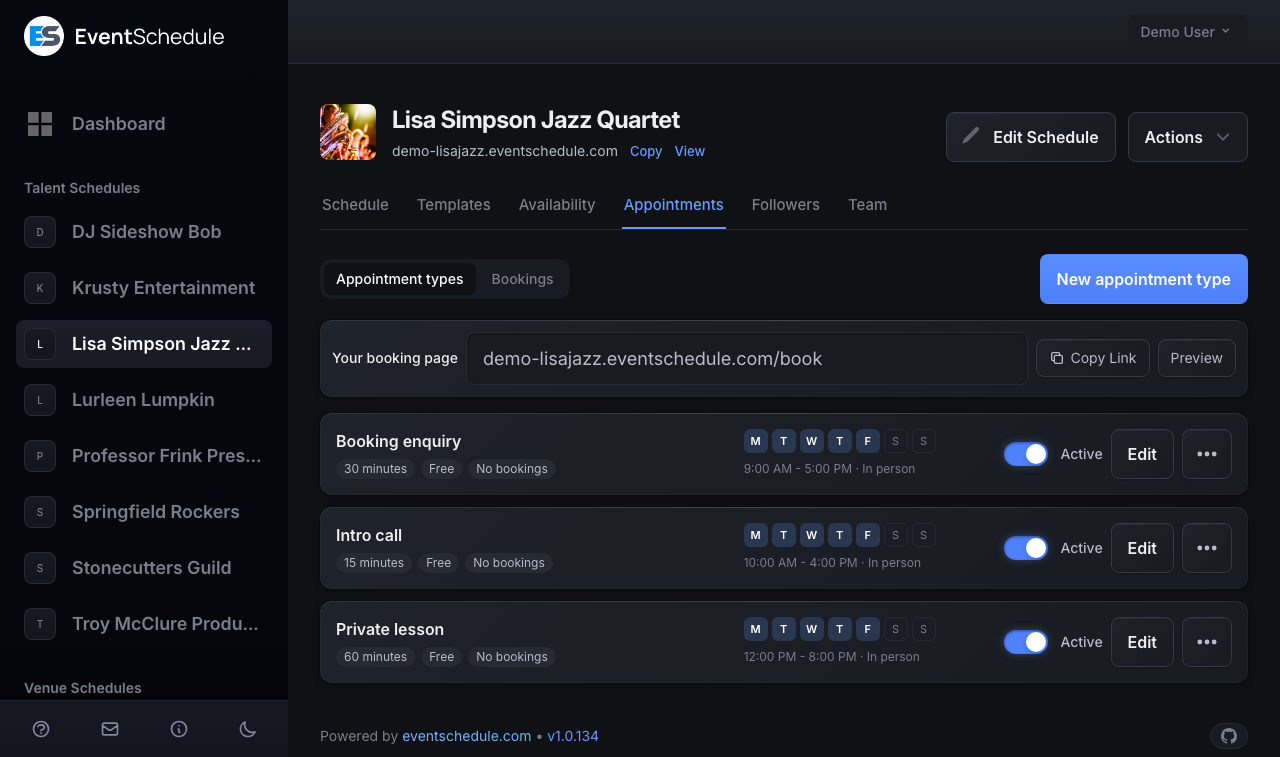Click the Edit Schedule button
Viewport: 1280px width, 757px height.
click(1031, 137)
